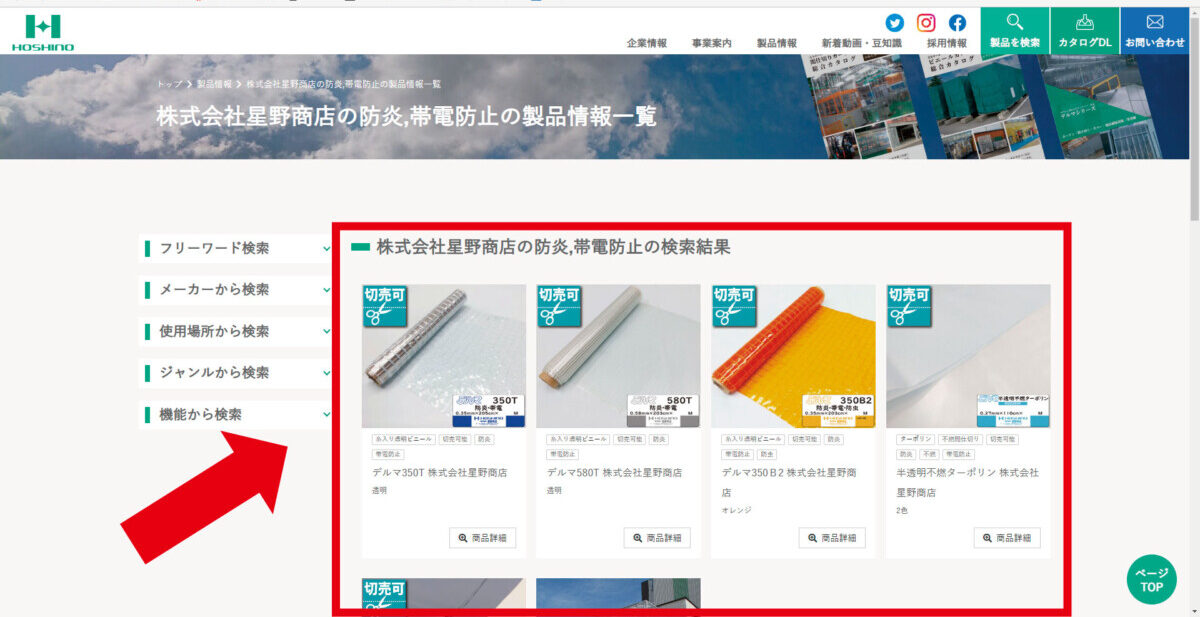Click 商品詳細 button for 半透明不燃ターポリン
The image size is (1200, 617).
(x=1007, y=538)
